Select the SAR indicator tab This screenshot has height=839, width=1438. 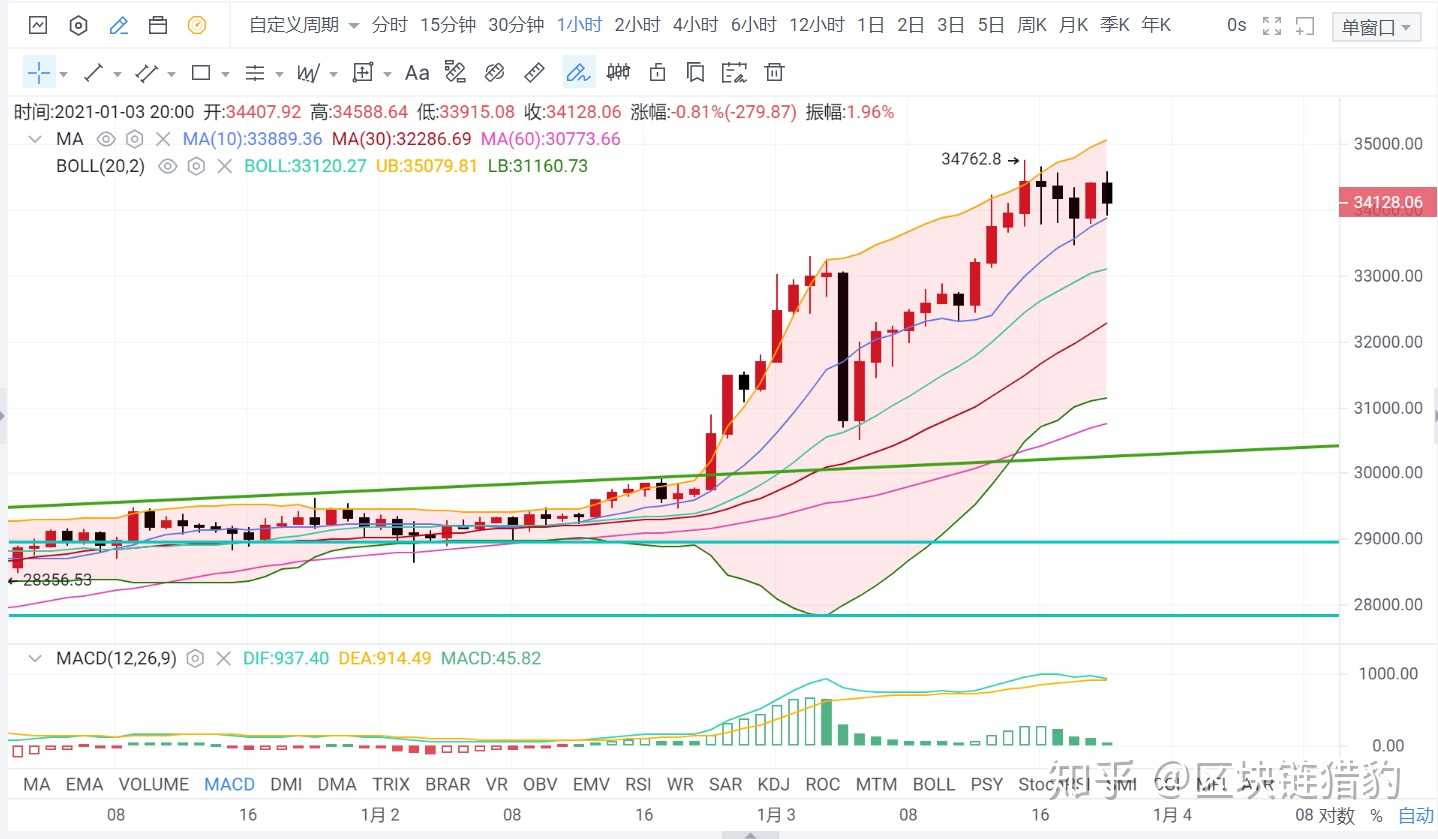(x=725, y=784)
